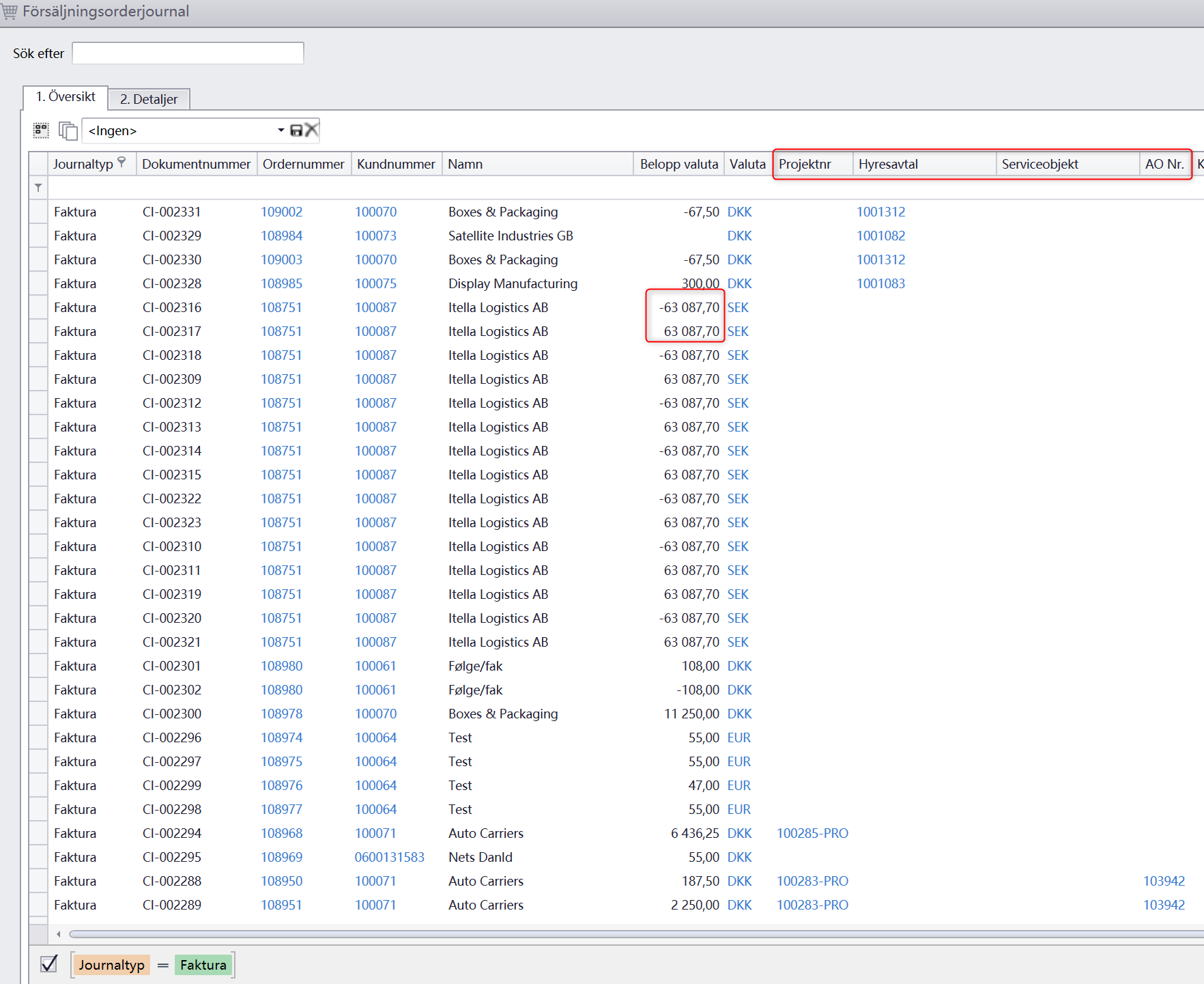Open the <Ingen> filter dropdown

[x=281, y=130]
